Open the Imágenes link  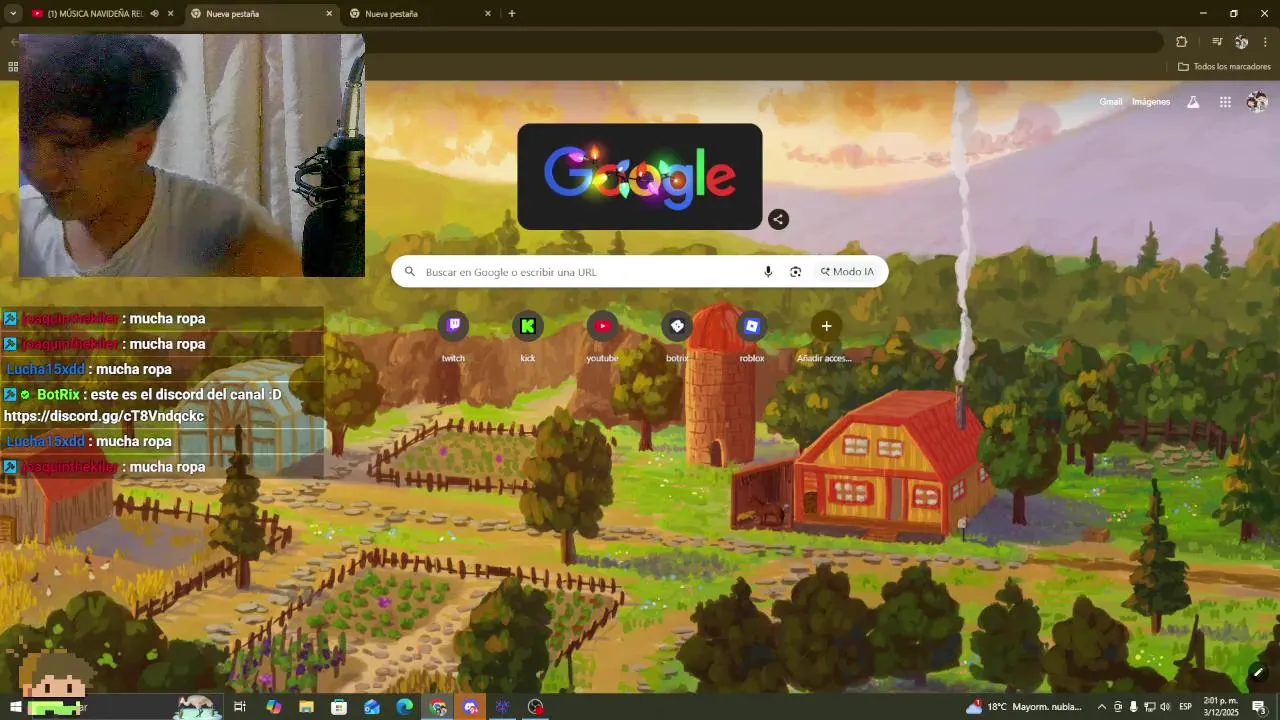coord(1151,102)
